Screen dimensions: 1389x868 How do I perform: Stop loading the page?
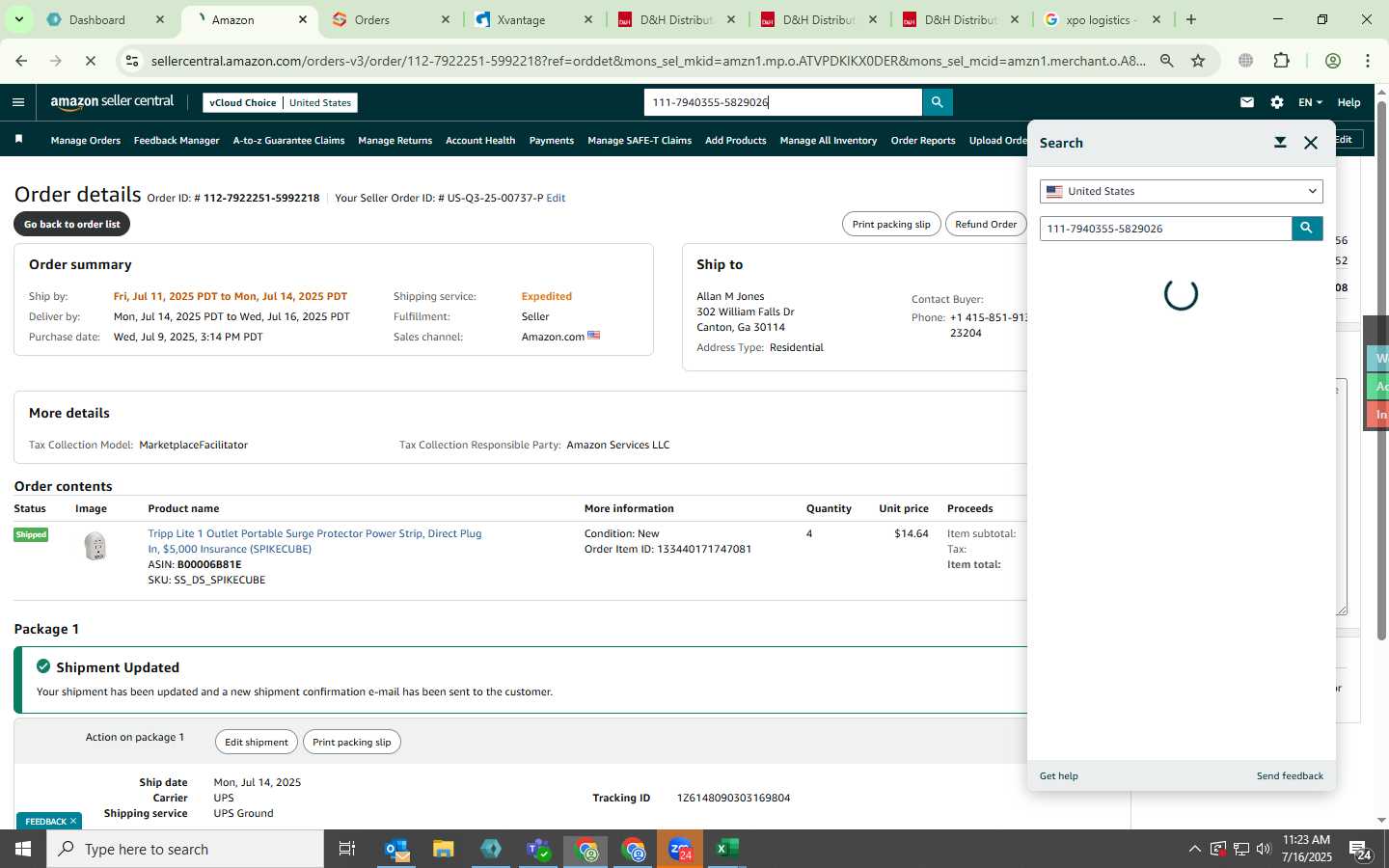click(89, 61)
